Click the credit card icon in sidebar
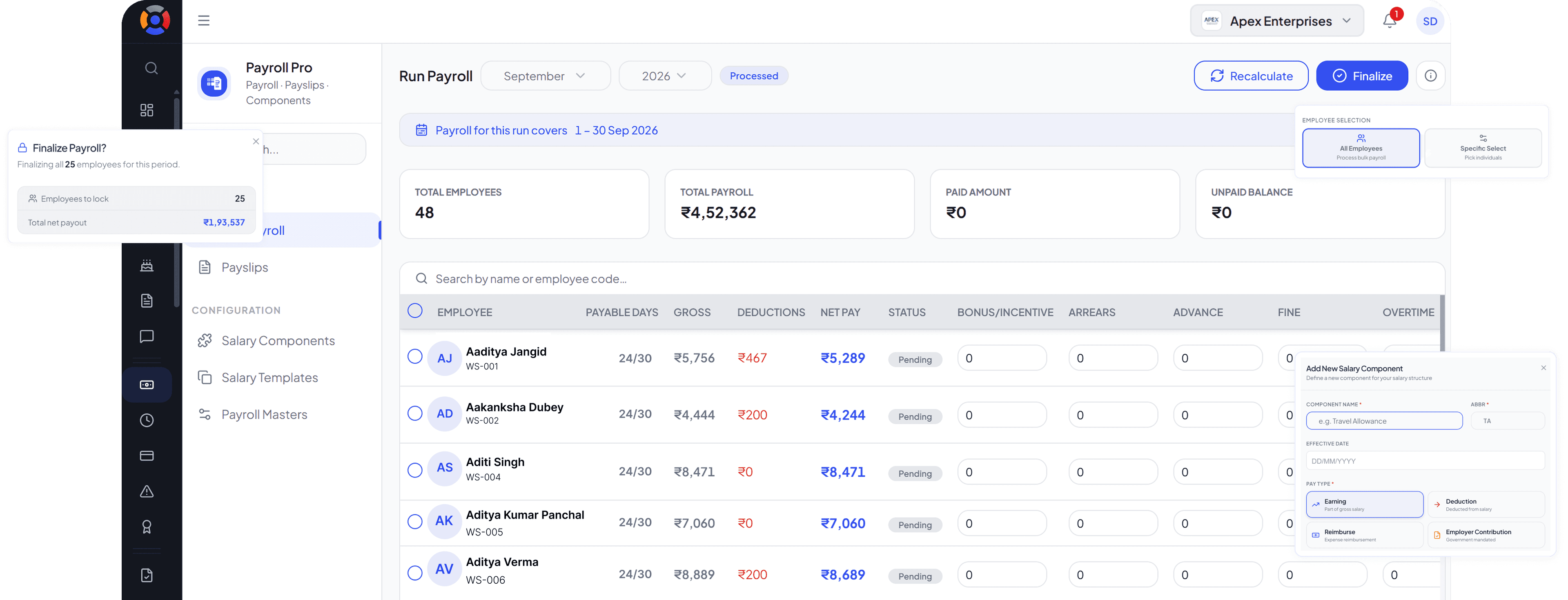Viewport: 1568px width, 600px height. pos(147,456)
